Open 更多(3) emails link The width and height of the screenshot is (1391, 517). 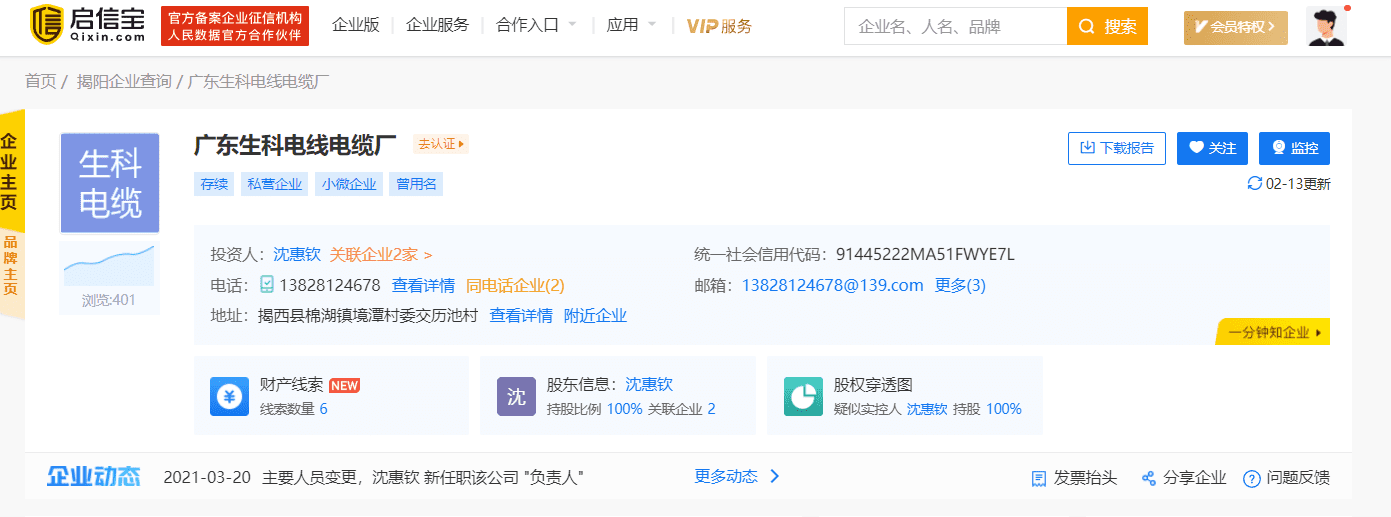coord(960,285)
